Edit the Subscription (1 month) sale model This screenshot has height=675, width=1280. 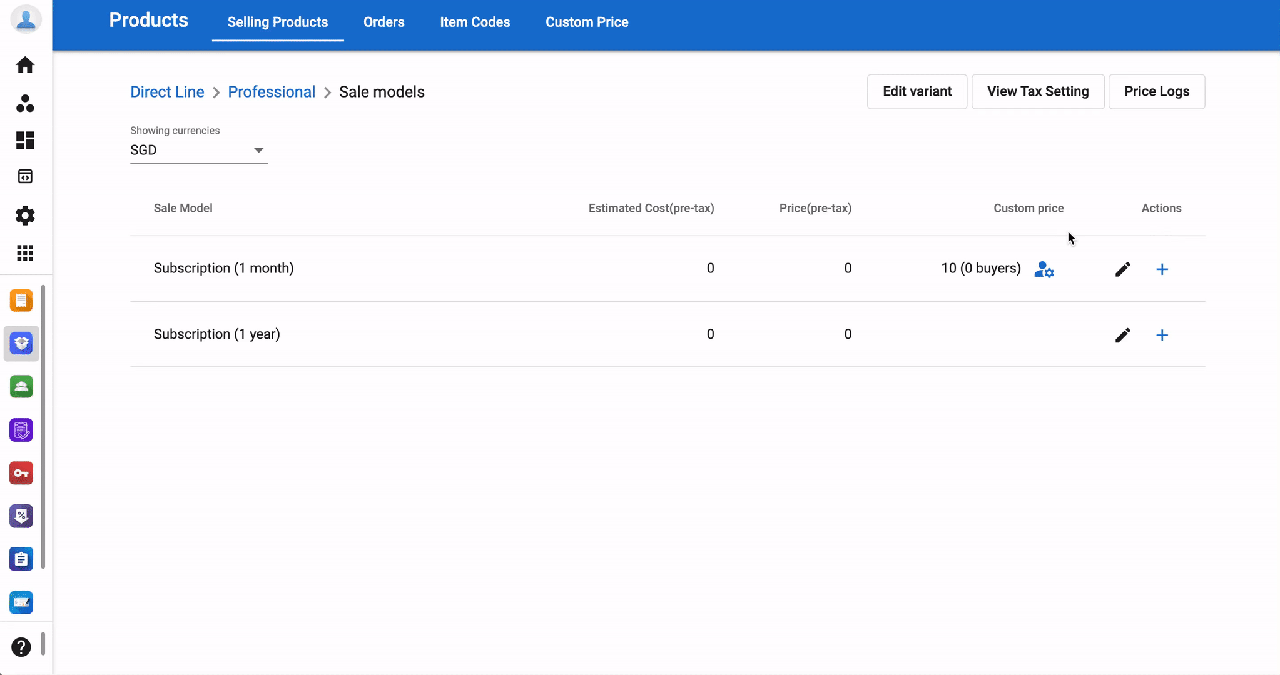[x=1122, y=269]
